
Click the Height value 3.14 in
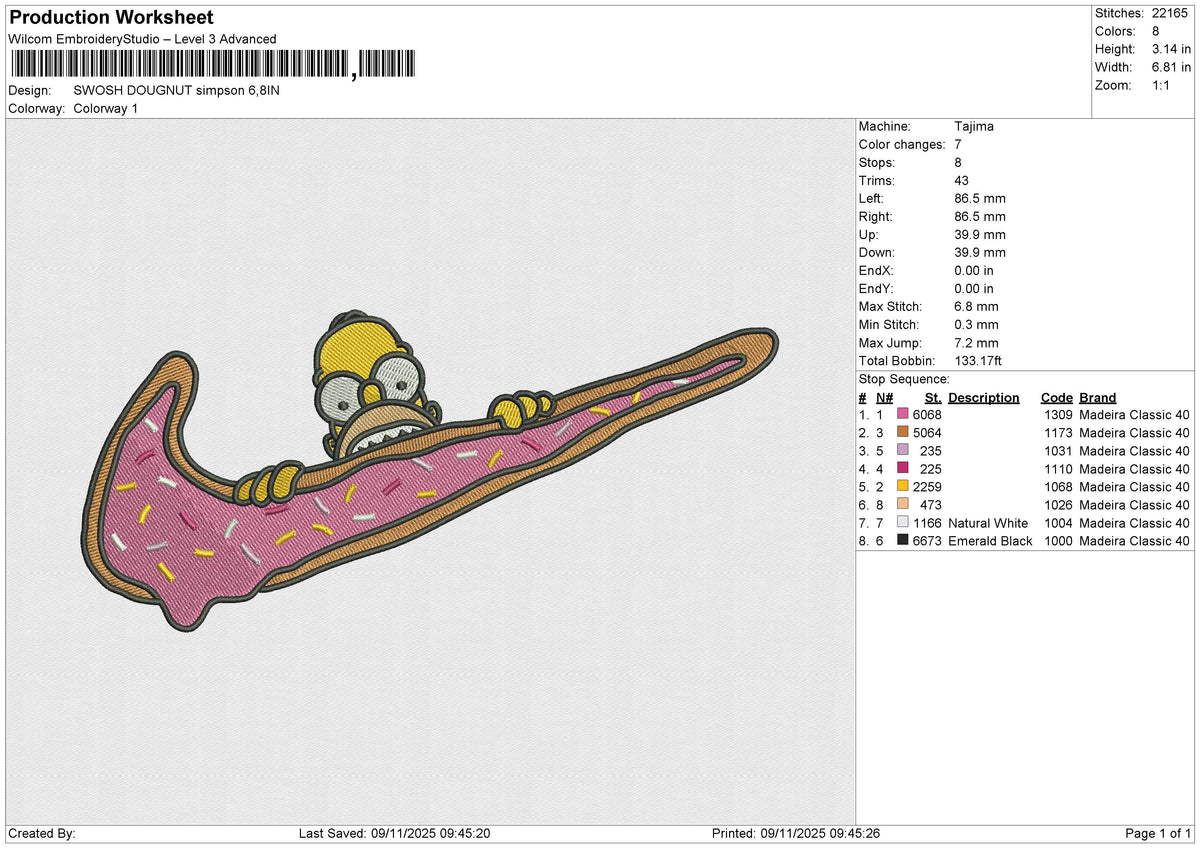pyautogui.click(x=1173, y=49)
